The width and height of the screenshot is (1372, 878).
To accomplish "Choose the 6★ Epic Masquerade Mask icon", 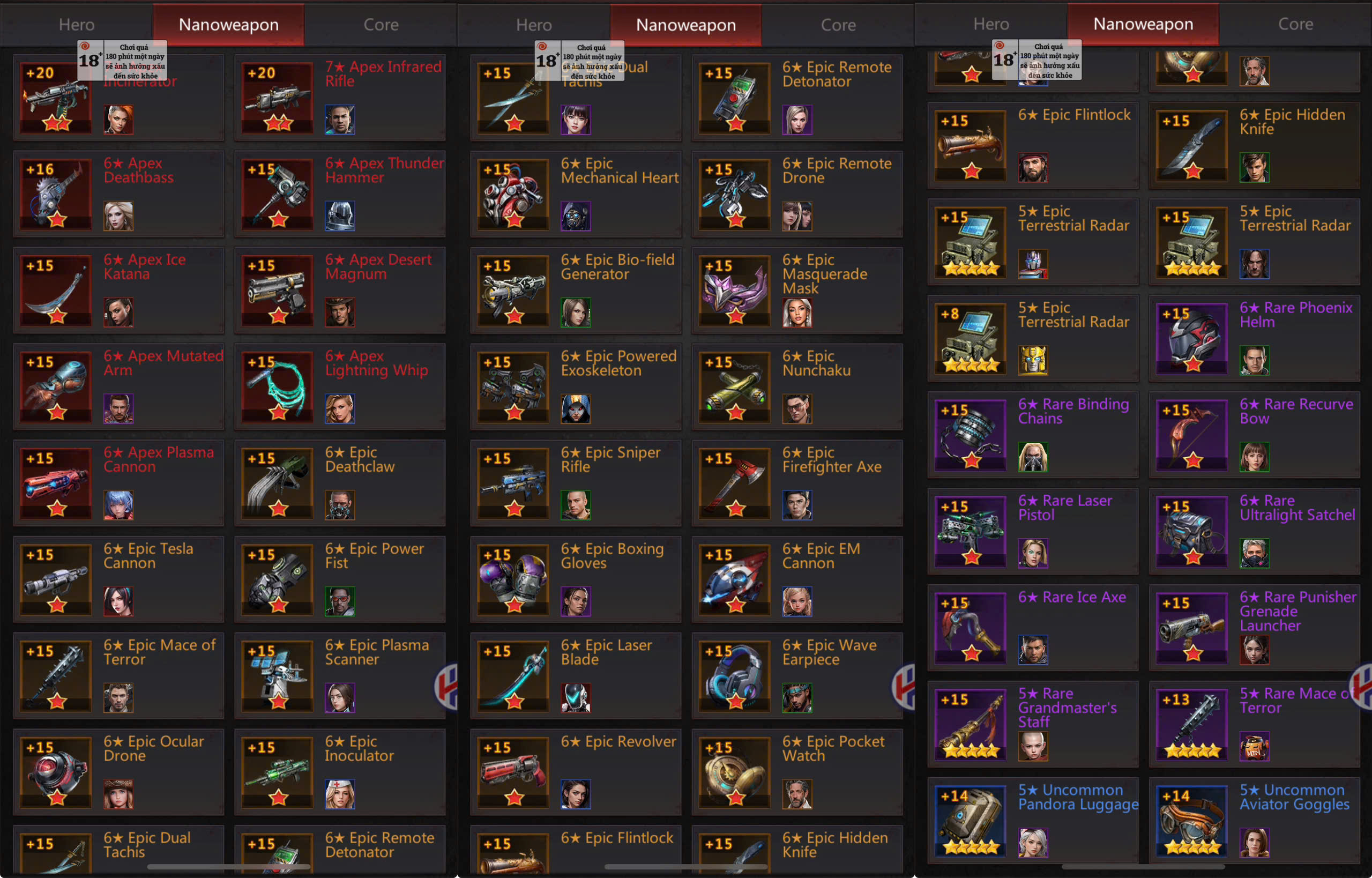I will point(735,291).
